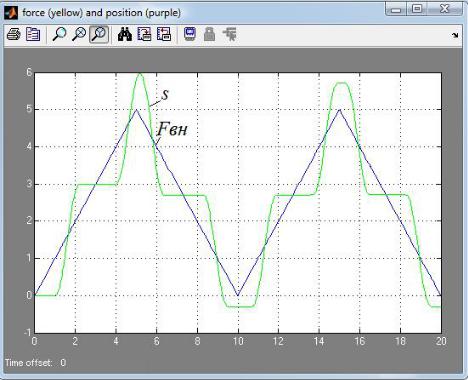Click the Fвн curve label

coord(172,129)
